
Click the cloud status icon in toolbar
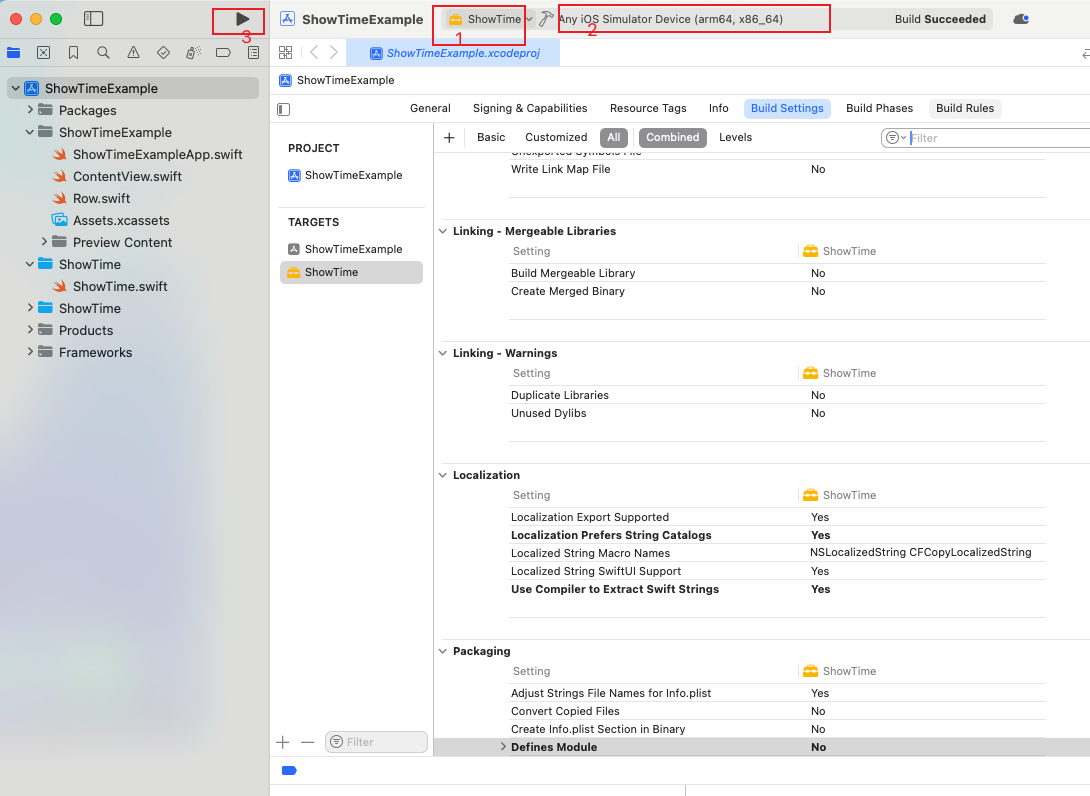click(x=1021, y=19)
